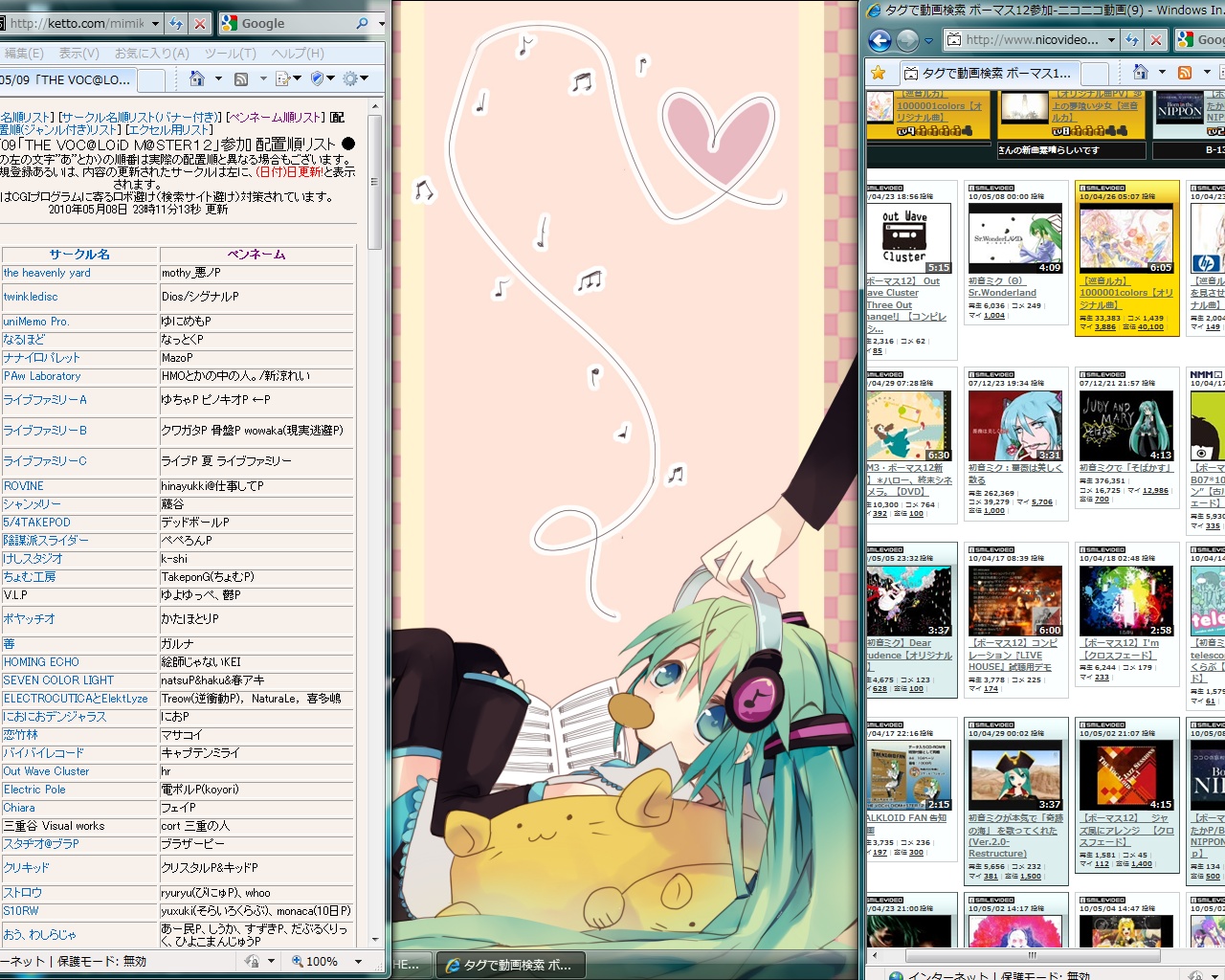Click orange RSS icon in nicovideo browser

1185,72
